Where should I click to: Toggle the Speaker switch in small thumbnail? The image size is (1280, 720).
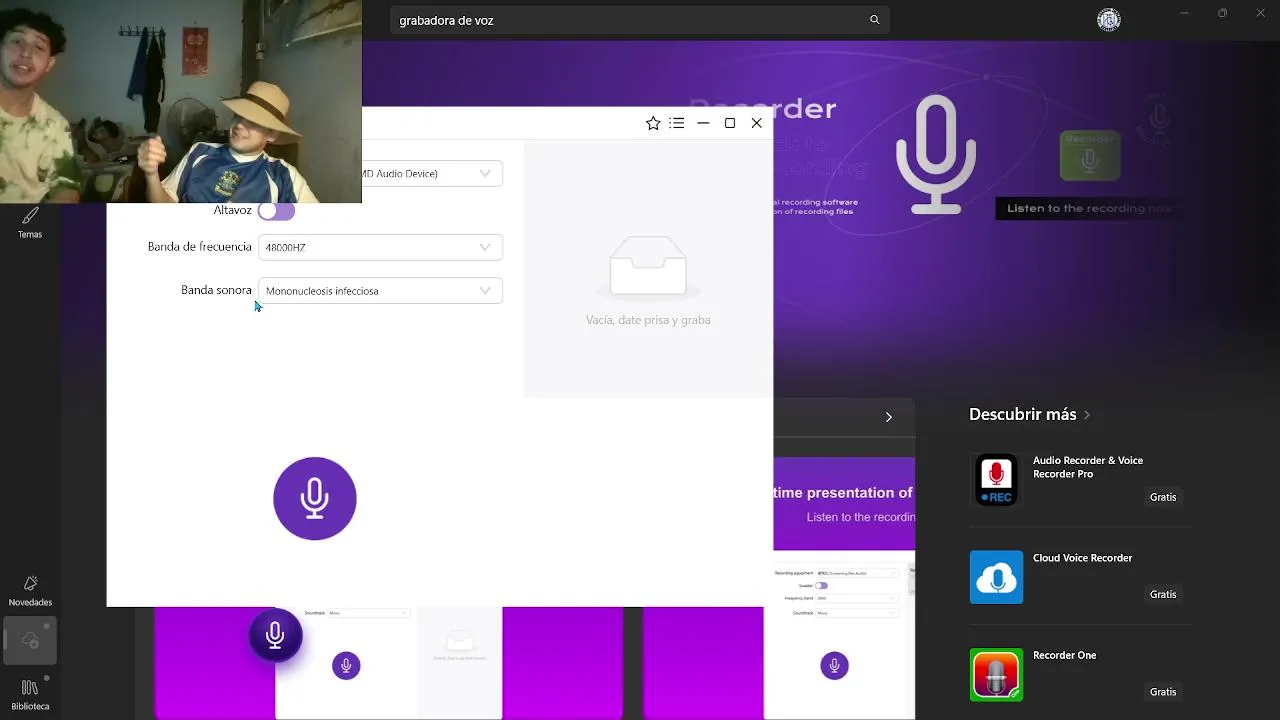point(821,585)
